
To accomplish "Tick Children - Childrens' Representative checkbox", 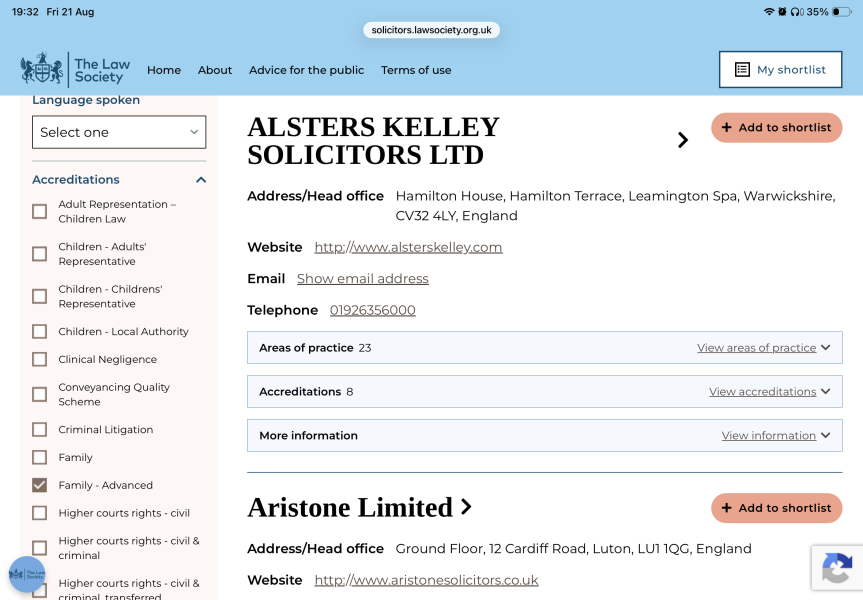I will pos(40,296).
